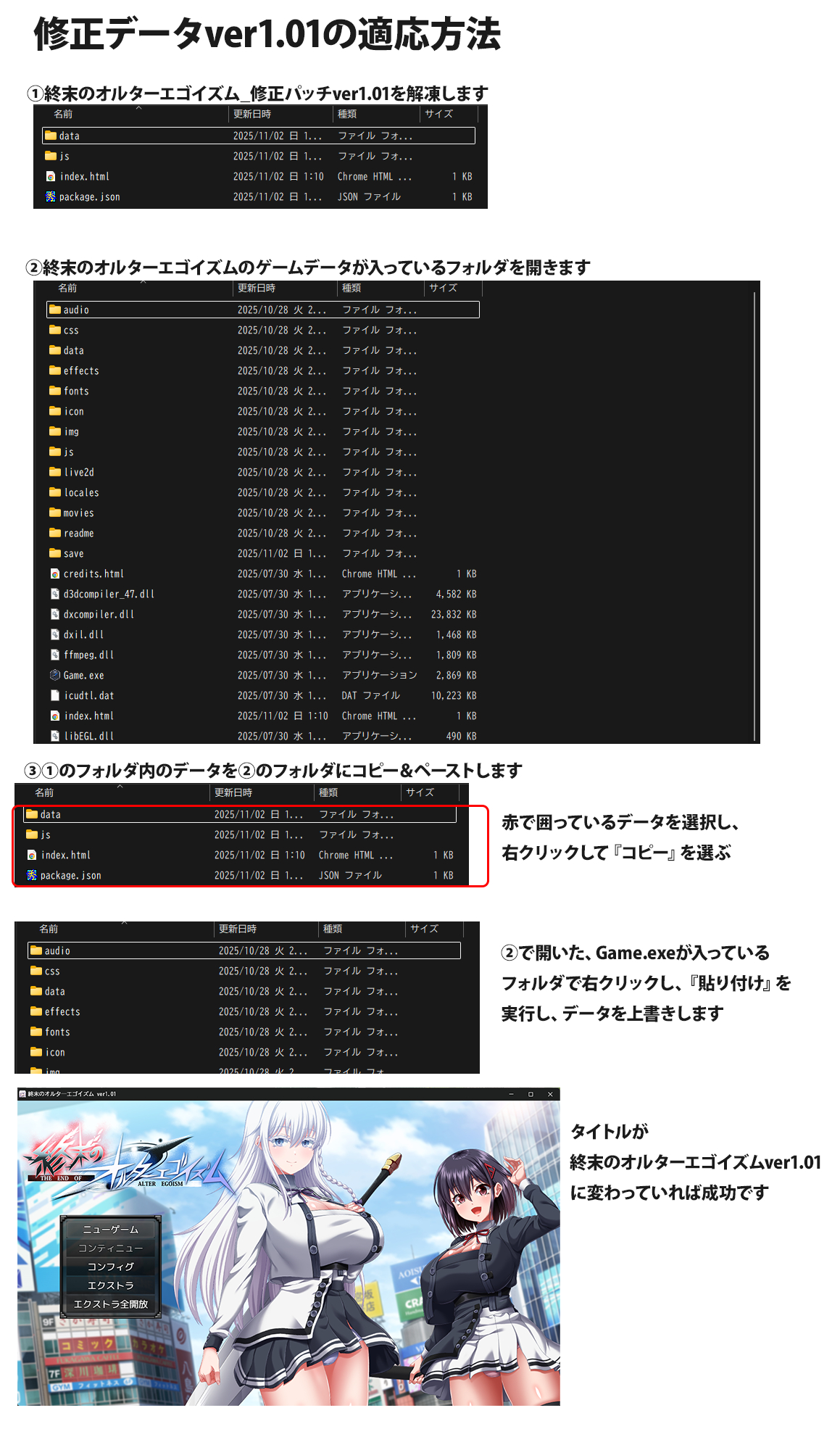This screenshot has width=840, height=1450.
Task: Click package.json icon in the red-outlined list
Action: [x=32, y=875]
